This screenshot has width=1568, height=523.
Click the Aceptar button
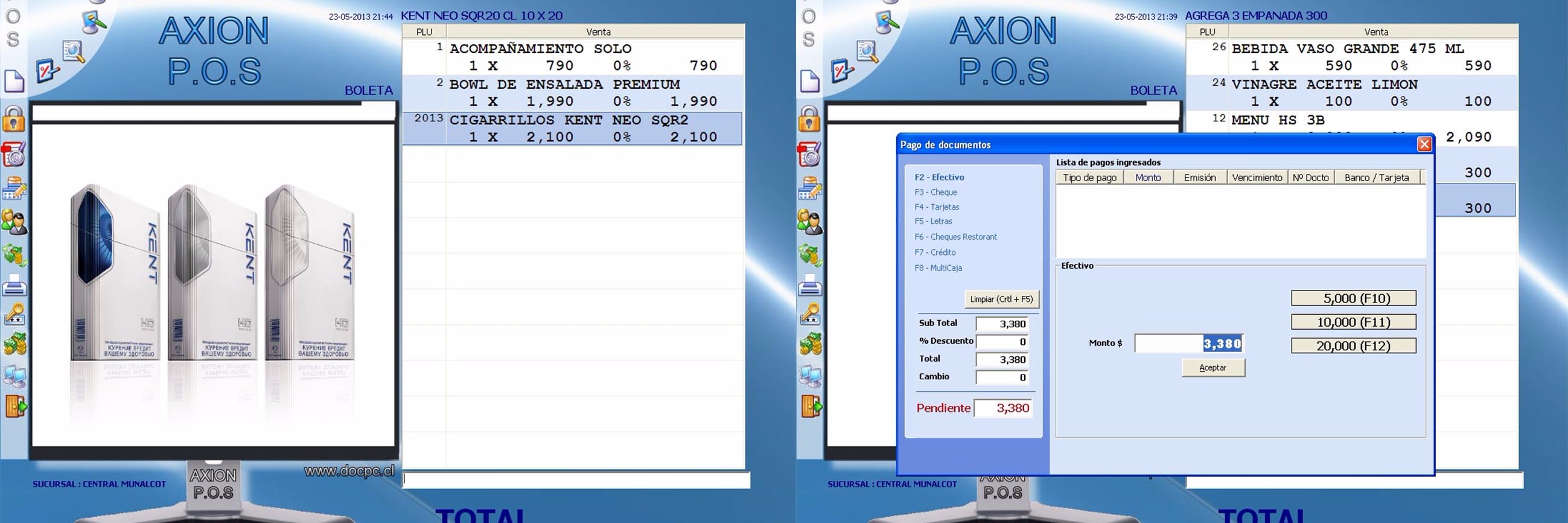pyautogui.click(x=1213, y=368)
